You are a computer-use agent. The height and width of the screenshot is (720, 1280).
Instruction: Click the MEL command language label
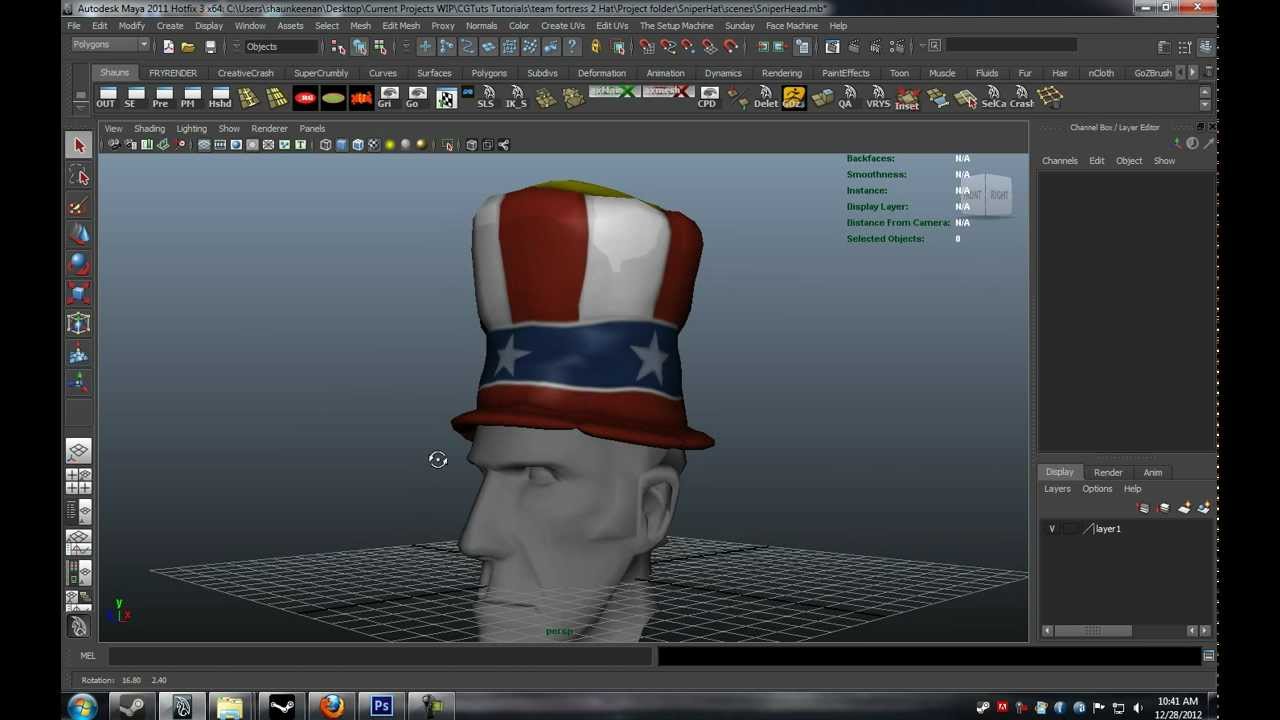point(88,656)
